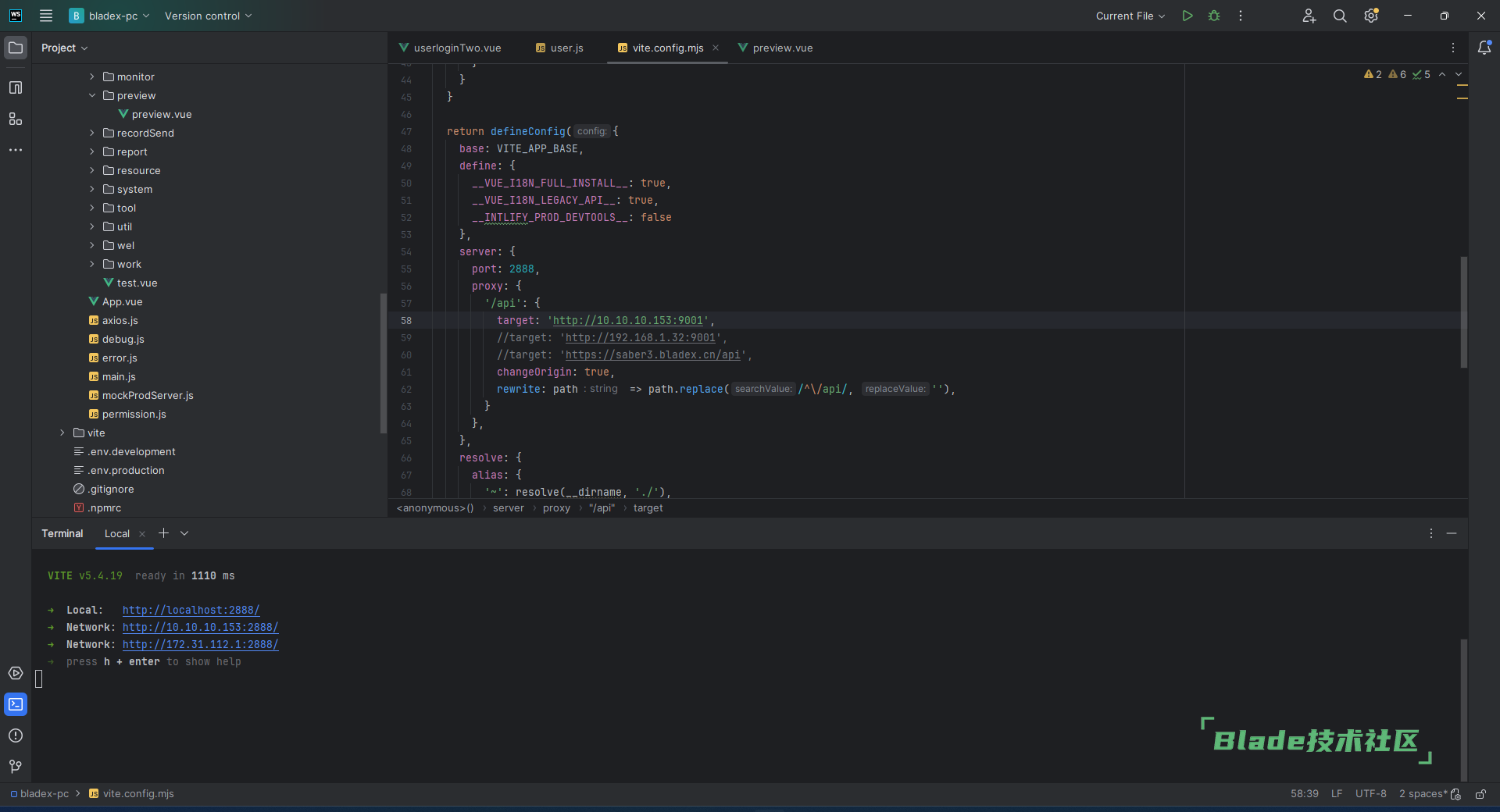
Task: Close the vite.config.mjs editor tab
Action: 716,48
